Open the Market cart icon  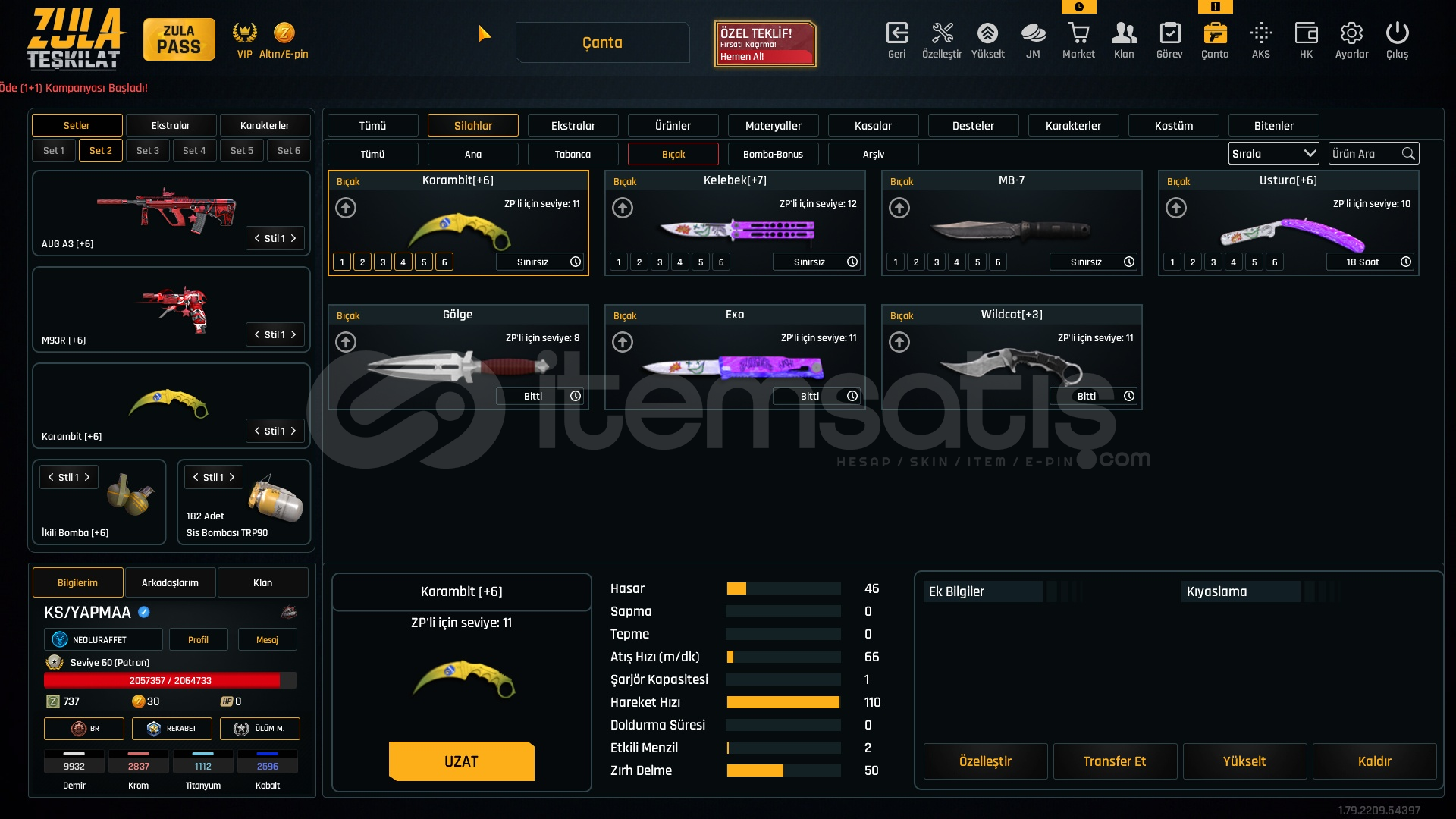coord(1078,34)
